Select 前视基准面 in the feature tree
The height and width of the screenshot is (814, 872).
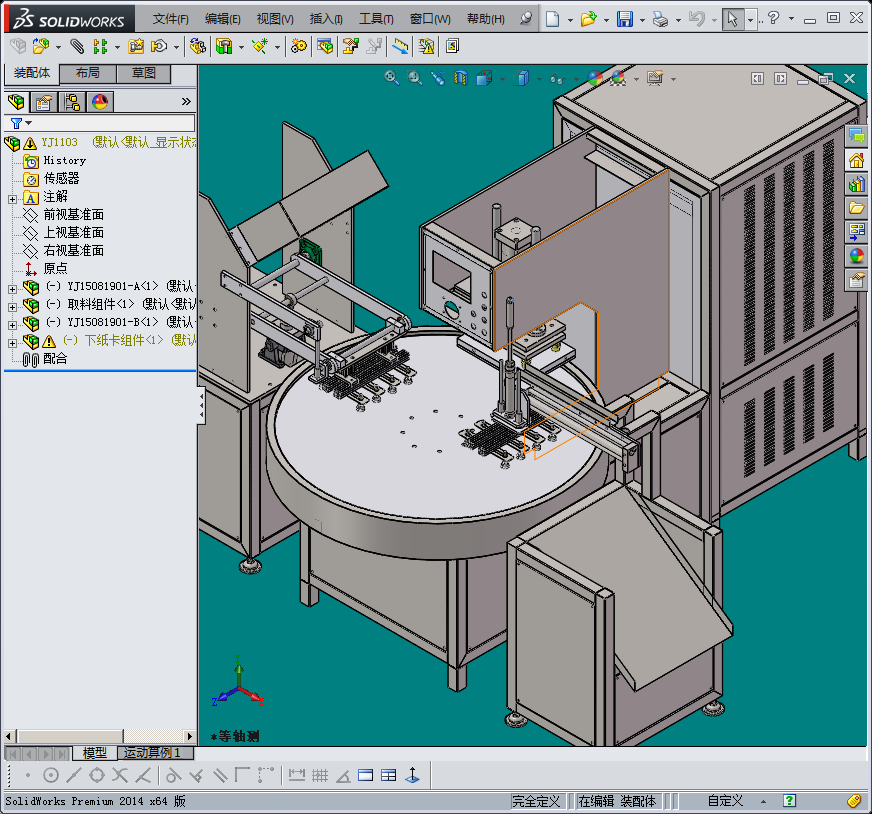tap(73, 215)
